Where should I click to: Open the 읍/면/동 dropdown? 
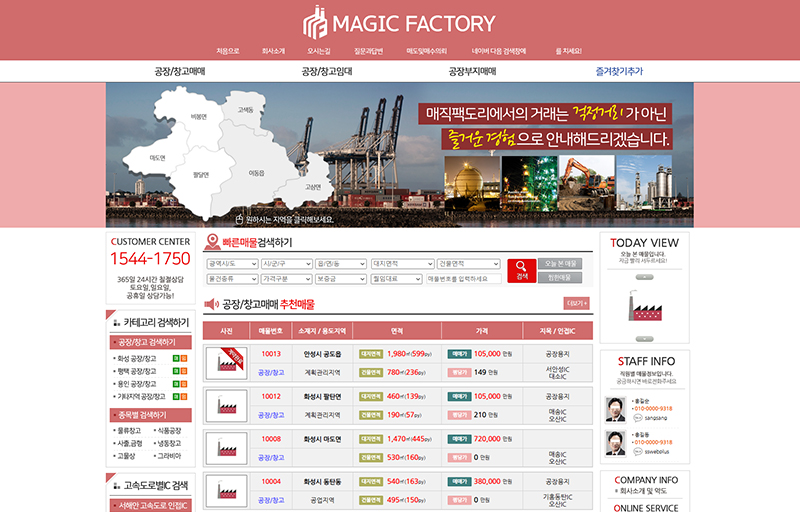(341, 264)
